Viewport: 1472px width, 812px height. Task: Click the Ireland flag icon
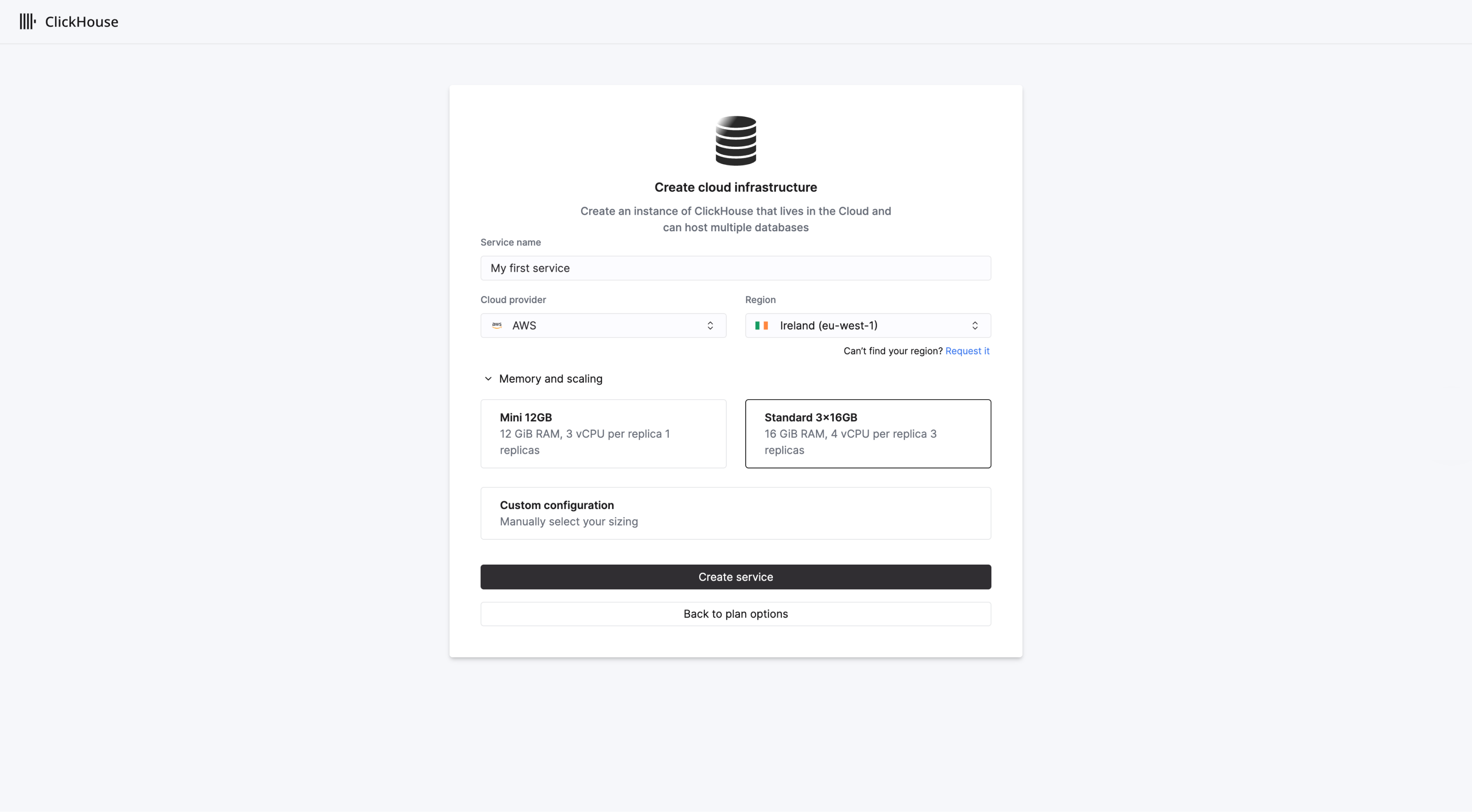click(x=762, y=325)
